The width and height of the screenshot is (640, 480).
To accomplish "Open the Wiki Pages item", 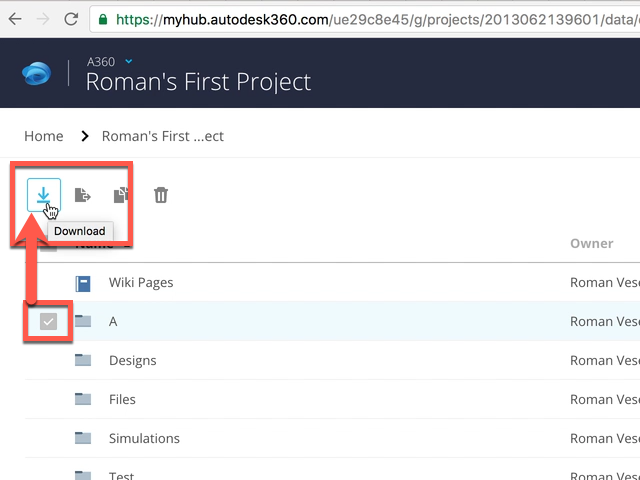I will click(141, 283).
